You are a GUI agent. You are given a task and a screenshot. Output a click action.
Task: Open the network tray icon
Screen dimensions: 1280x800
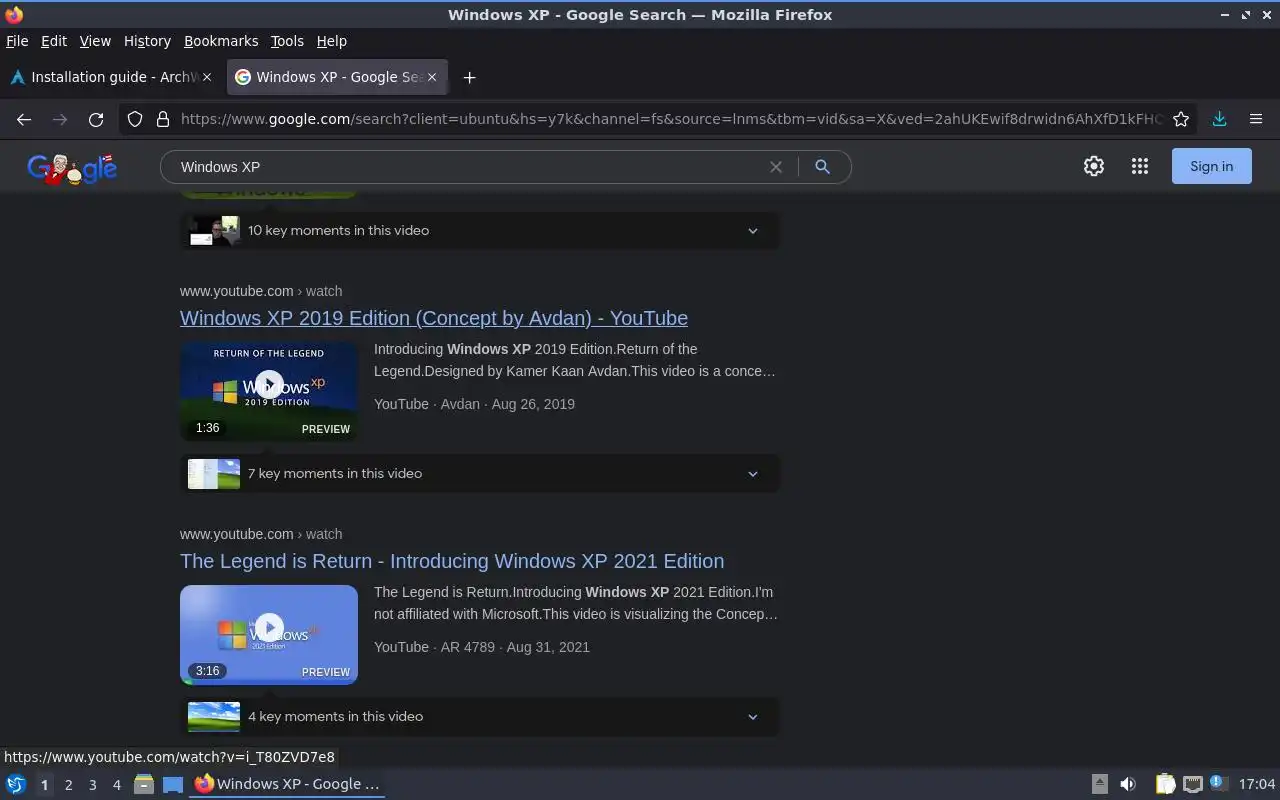1192,784
